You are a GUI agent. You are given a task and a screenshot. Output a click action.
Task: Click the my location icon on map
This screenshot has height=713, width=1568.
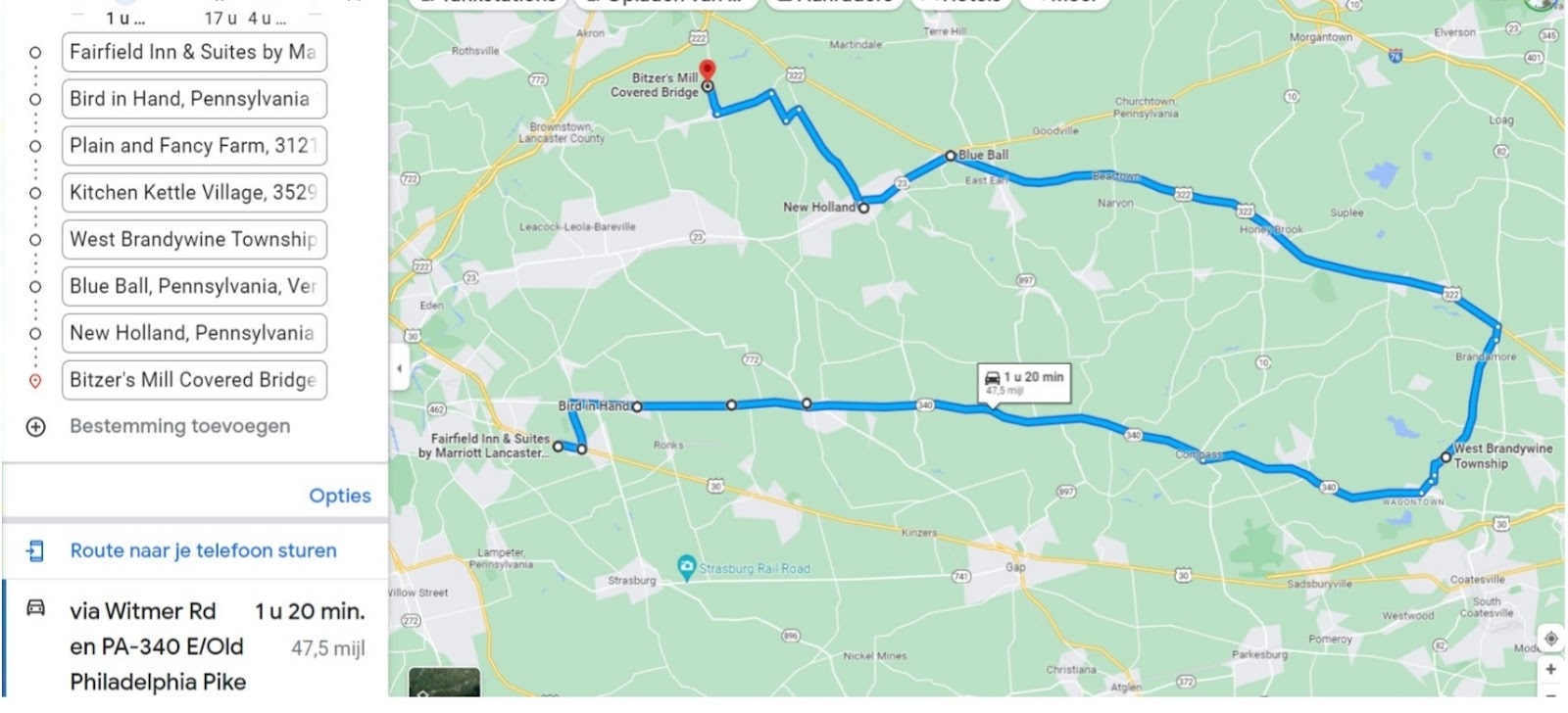[x=1550, y=638]
